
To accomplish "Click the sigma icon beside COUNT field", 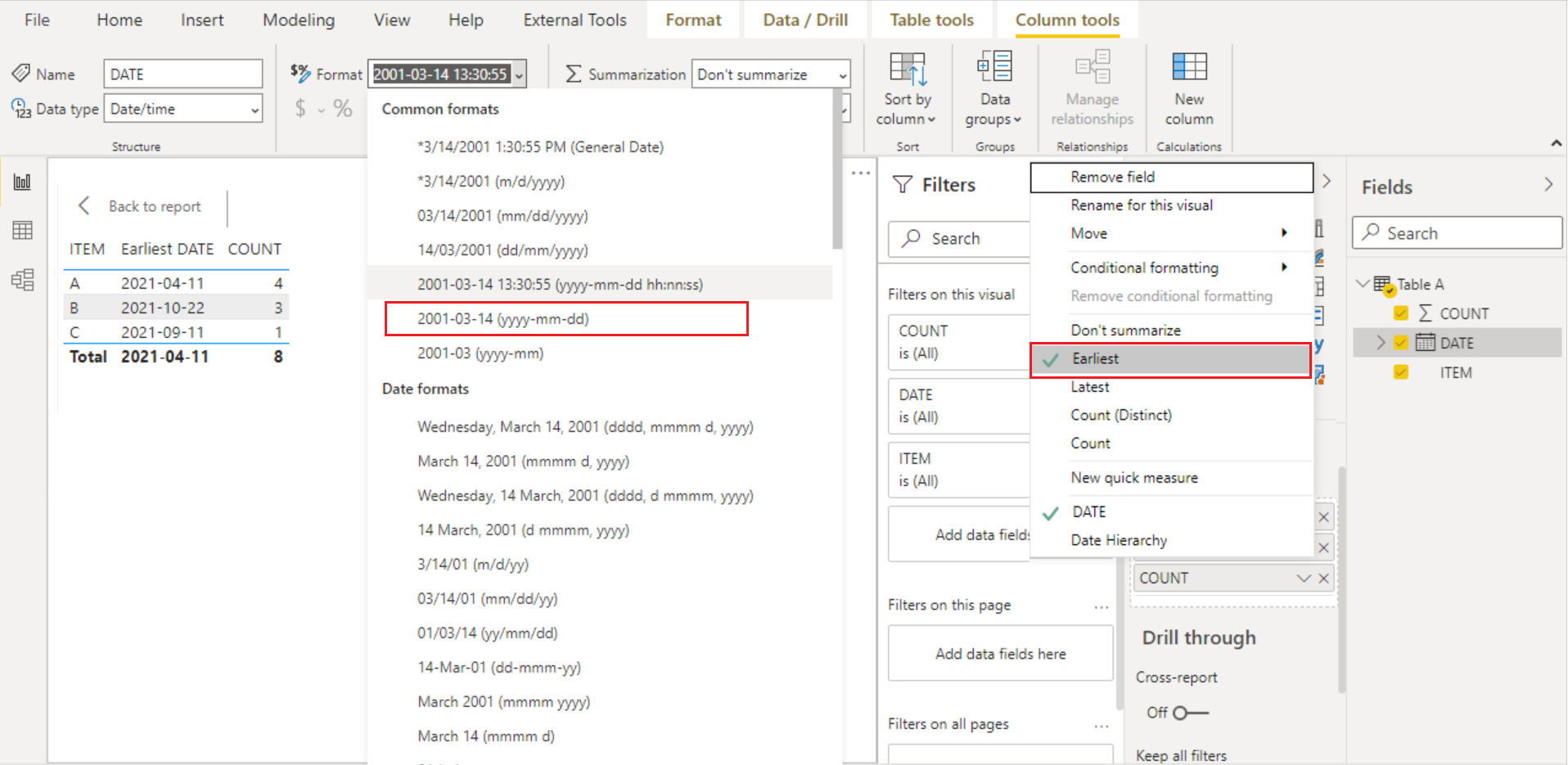I will (1426, 313).
